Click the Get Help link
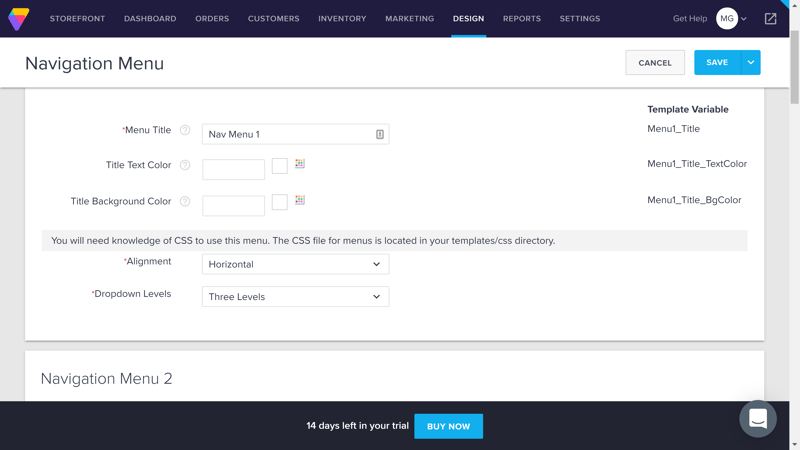 [x=690, y=19]
